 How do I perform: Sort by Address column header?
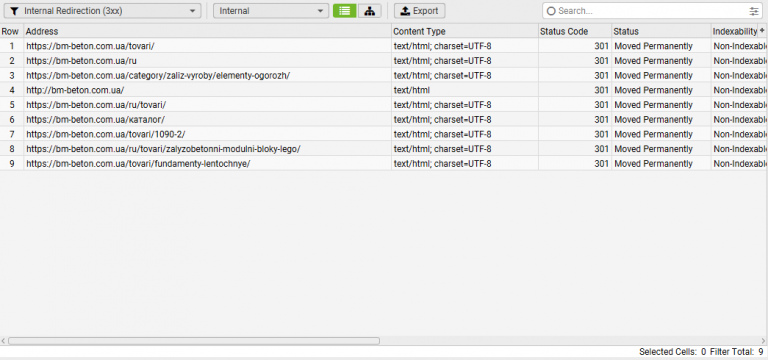coord(208,31)
